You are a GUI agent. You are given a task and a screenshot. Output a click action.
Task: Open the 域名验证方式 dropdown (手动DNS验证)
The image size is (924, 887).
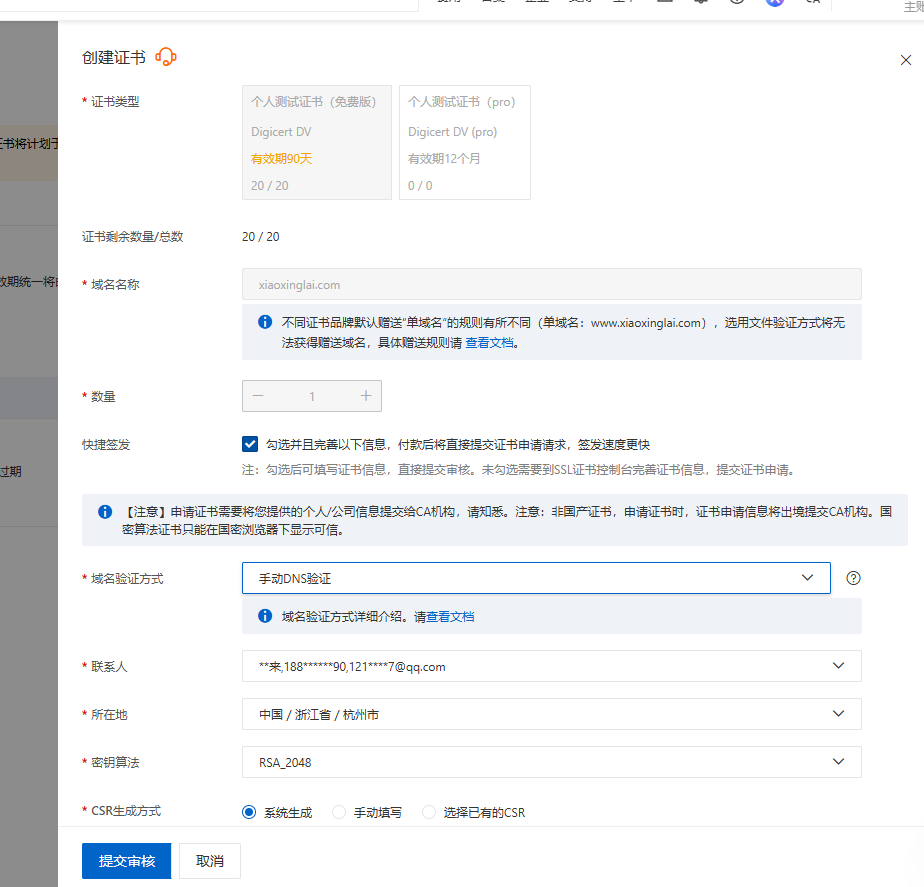536,579
